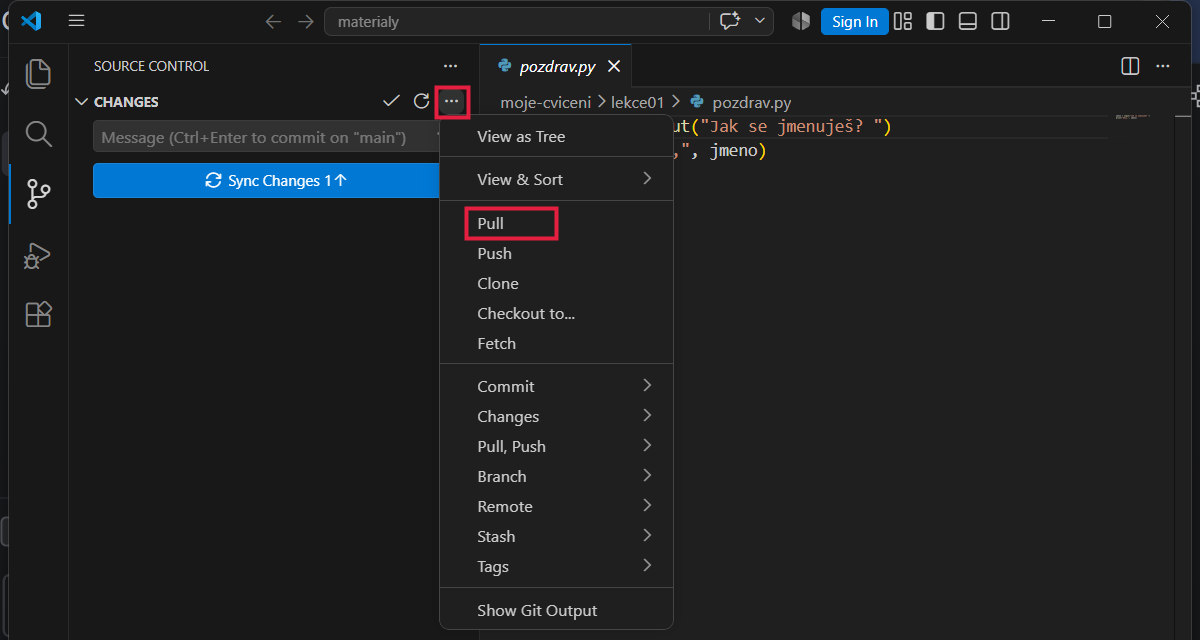Open the chat dropdown arrow
Viewport: 1200px width, 640px height.
760,21
